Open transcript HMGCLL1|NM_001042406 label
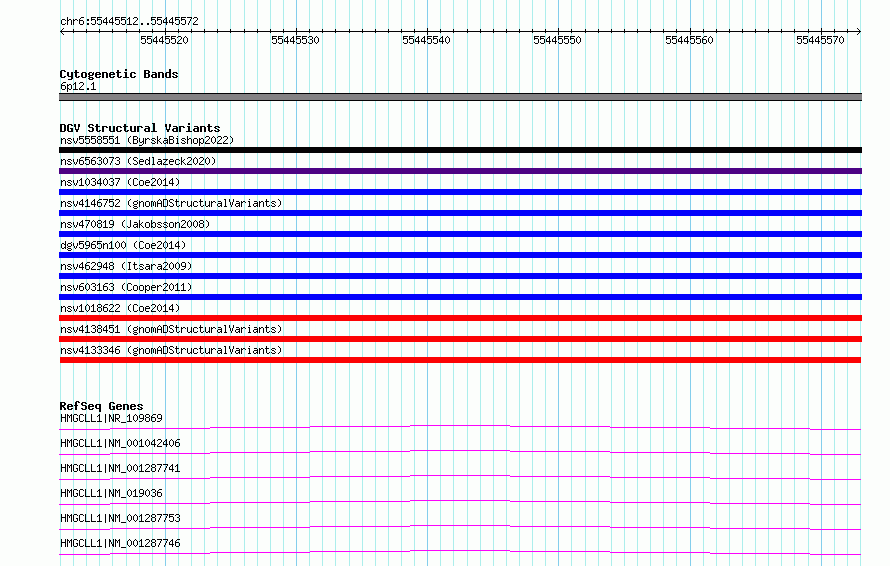This screenshot has height=566, width=890. (x=120, y=443)
